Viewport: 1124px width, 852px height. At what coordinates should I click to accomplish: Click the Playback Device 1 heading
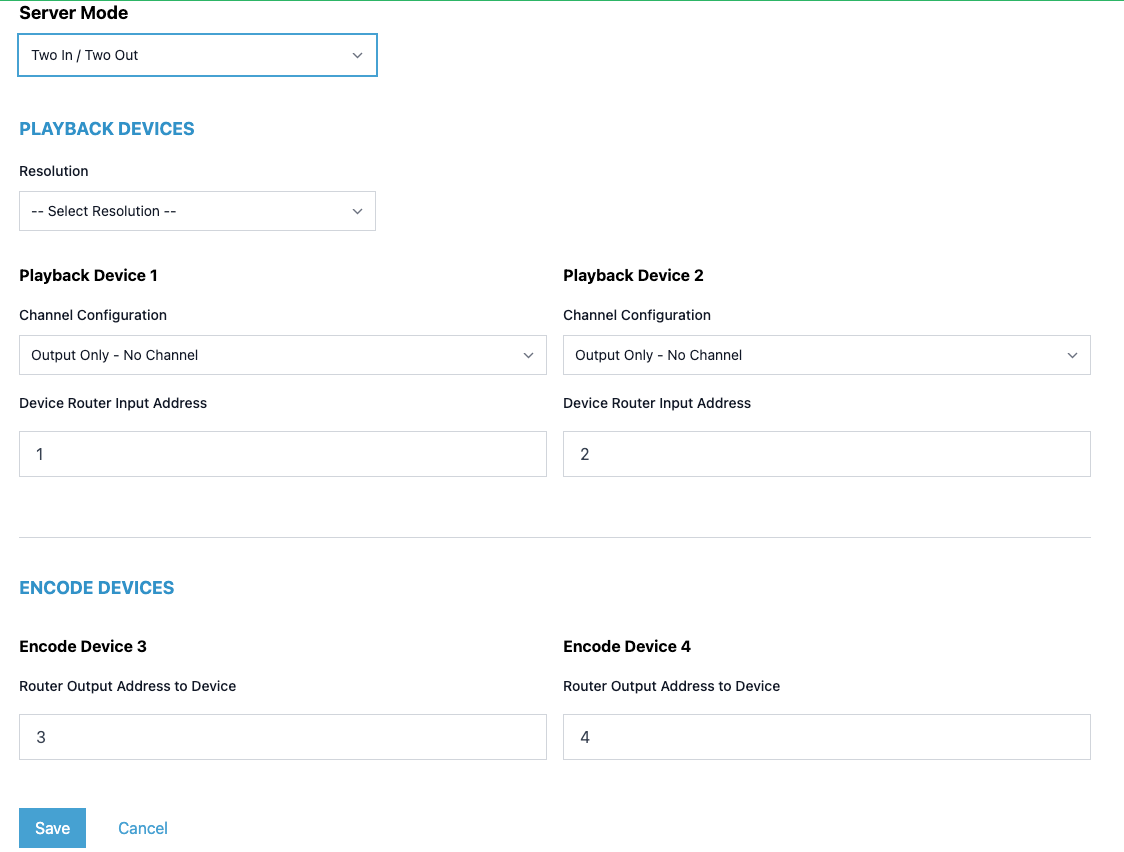click(86, 275)
